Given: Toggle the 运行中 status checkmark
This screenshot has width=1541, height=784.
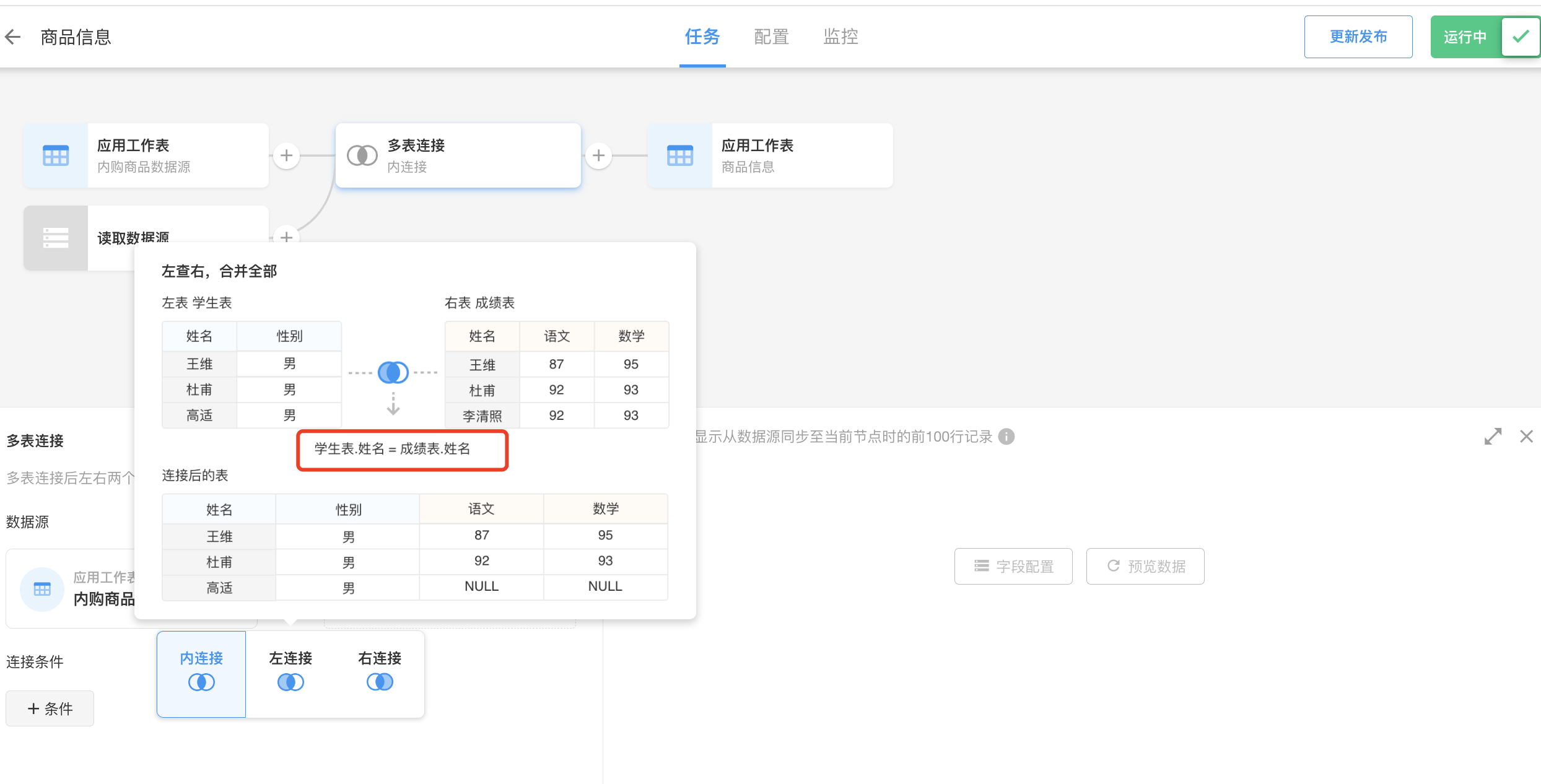Looking at the screenshot, I should [1520, 37].
